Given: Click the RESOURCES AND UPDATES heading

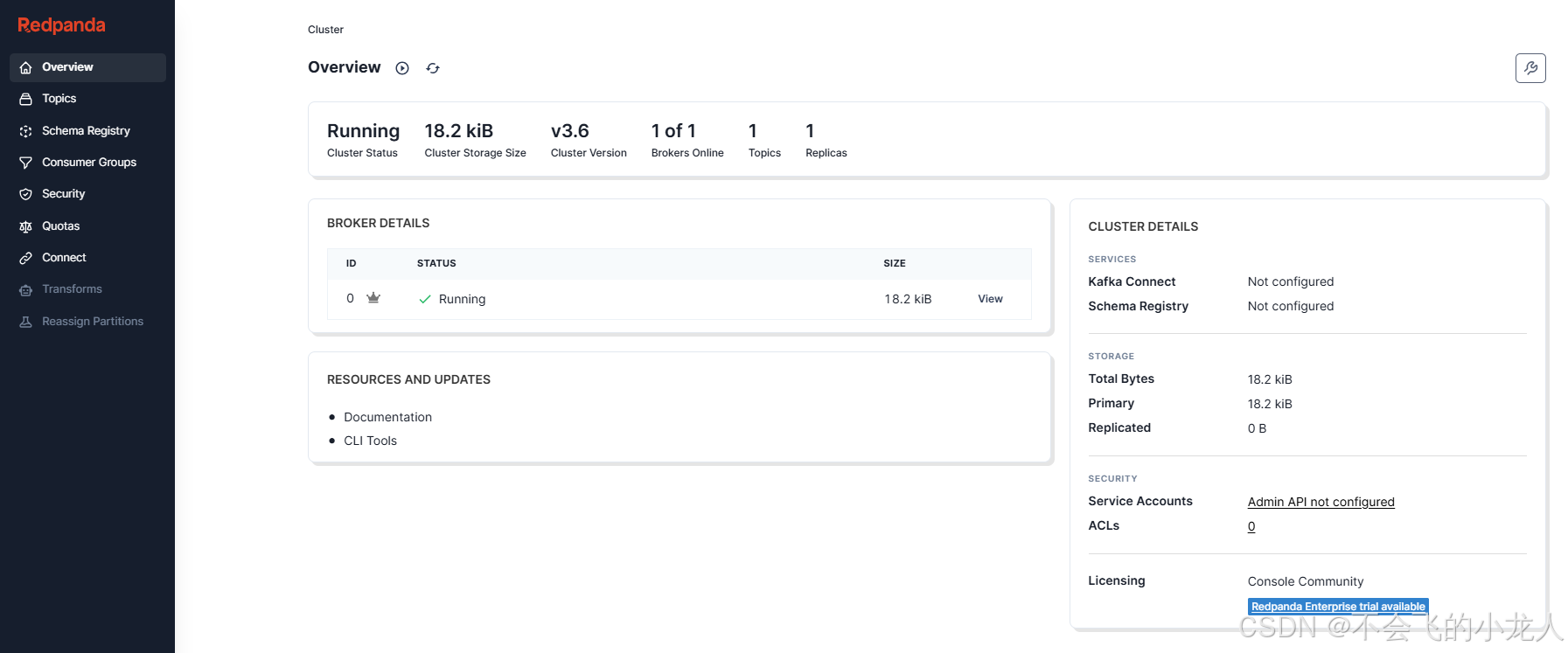Looking at the screenshot, I should tap(408, 379).
